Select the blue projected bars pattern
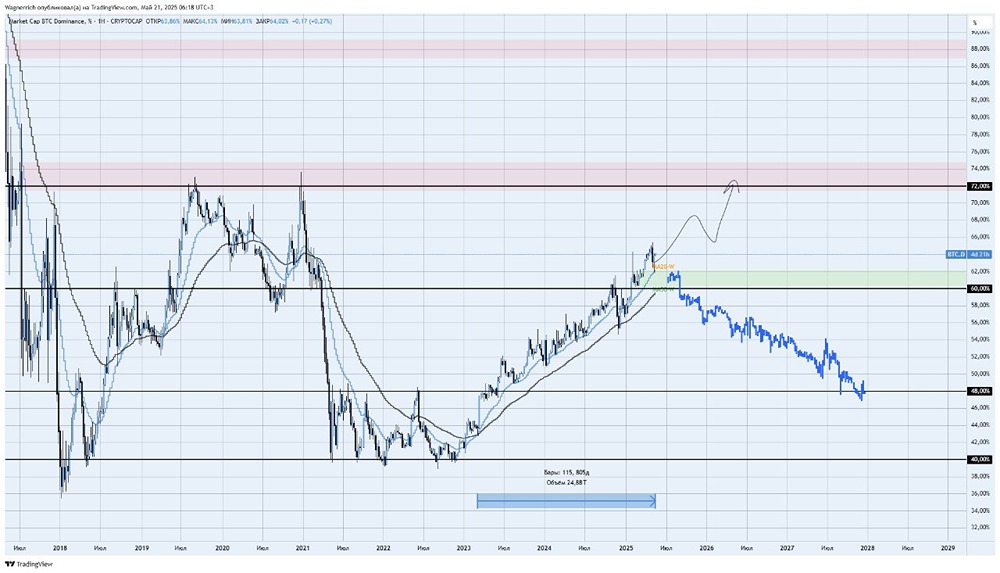 point(765,336)
